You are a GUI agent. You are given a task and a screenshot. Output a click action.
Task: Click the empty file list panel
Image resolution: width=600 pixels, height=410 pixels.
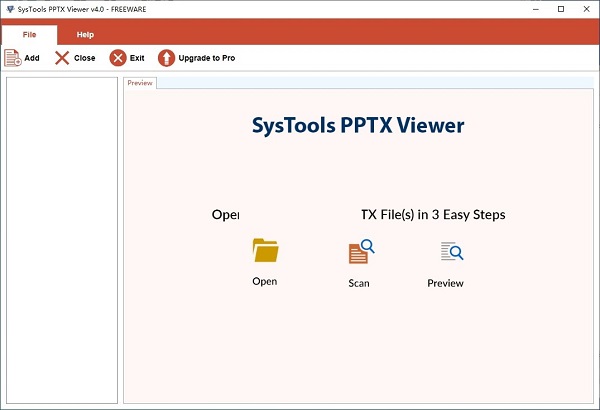point(62,240)
